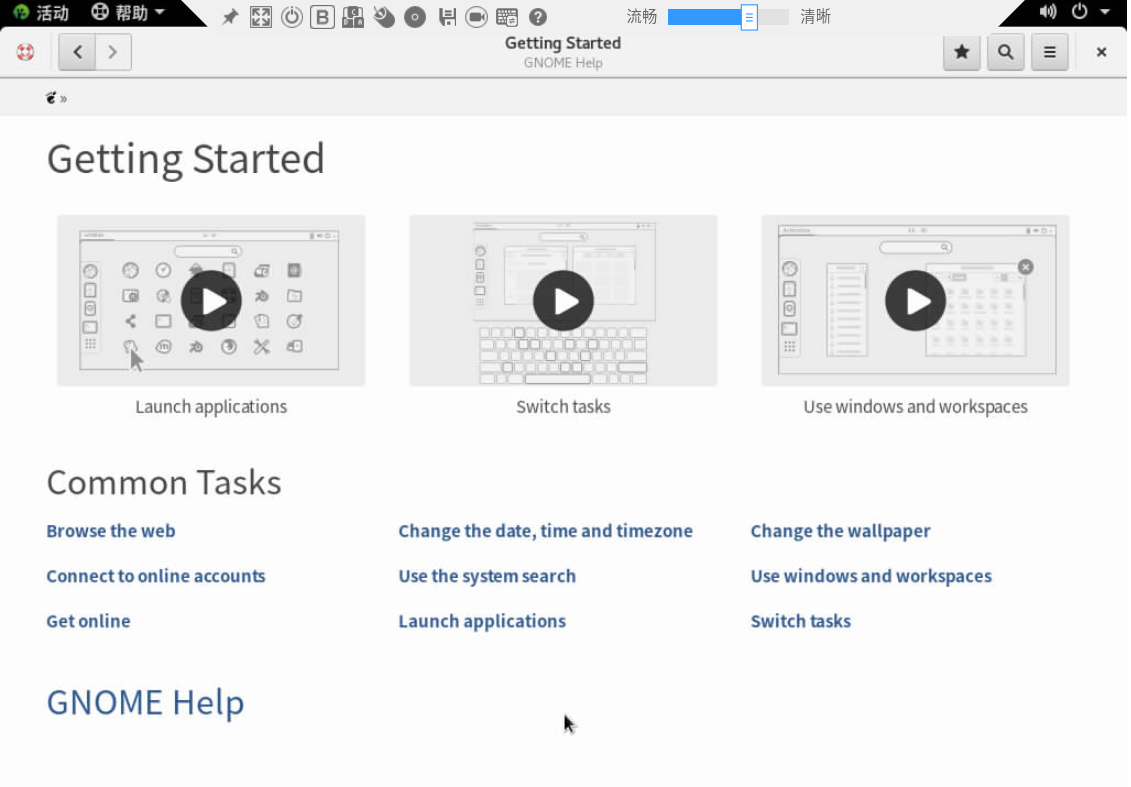Click the volume speaker icon
The height and width of the screenshot is (787, 1131).
(1047, 12)
